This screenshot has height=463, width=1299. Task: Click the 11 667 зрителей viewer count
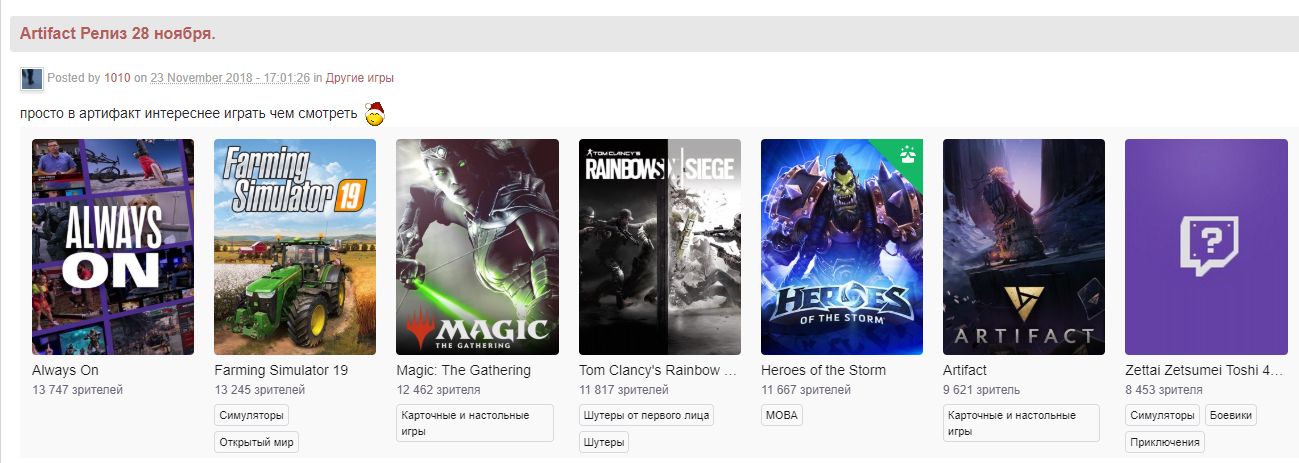pos(806,390)
